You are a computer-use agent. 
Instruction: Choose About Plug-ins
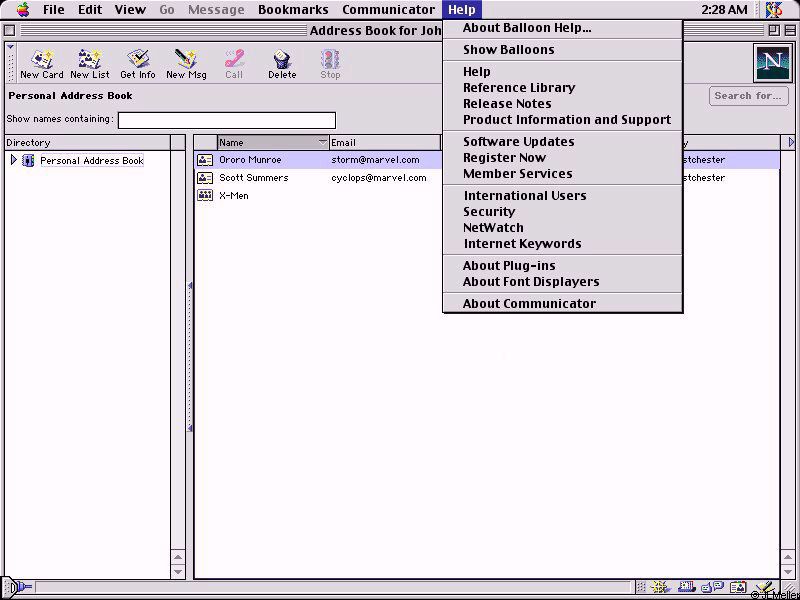pyautogui.click(x=563, y=266)
